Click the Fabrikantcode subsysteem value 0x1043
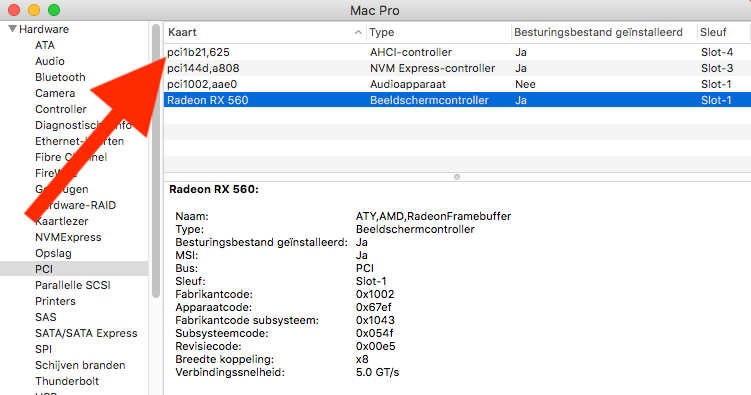751x395 pixels. click(x=375, y=320)
